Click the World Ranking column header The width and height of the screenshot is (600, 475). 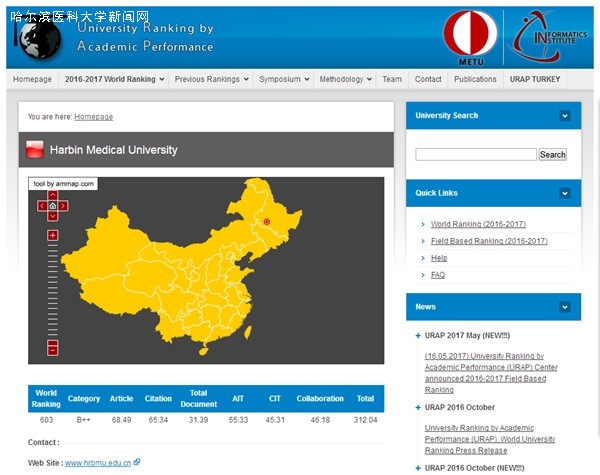click(46, 398)
